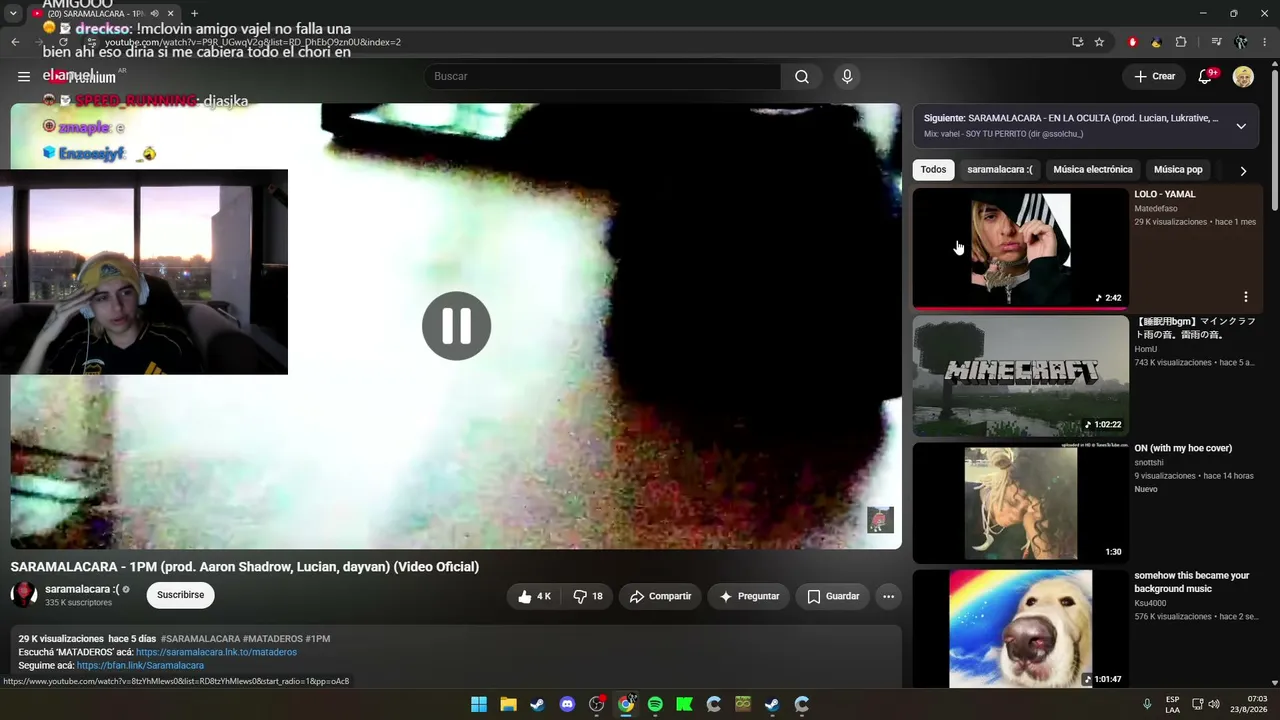Expand the Siguiente playlist panel

pos(1241,126)
